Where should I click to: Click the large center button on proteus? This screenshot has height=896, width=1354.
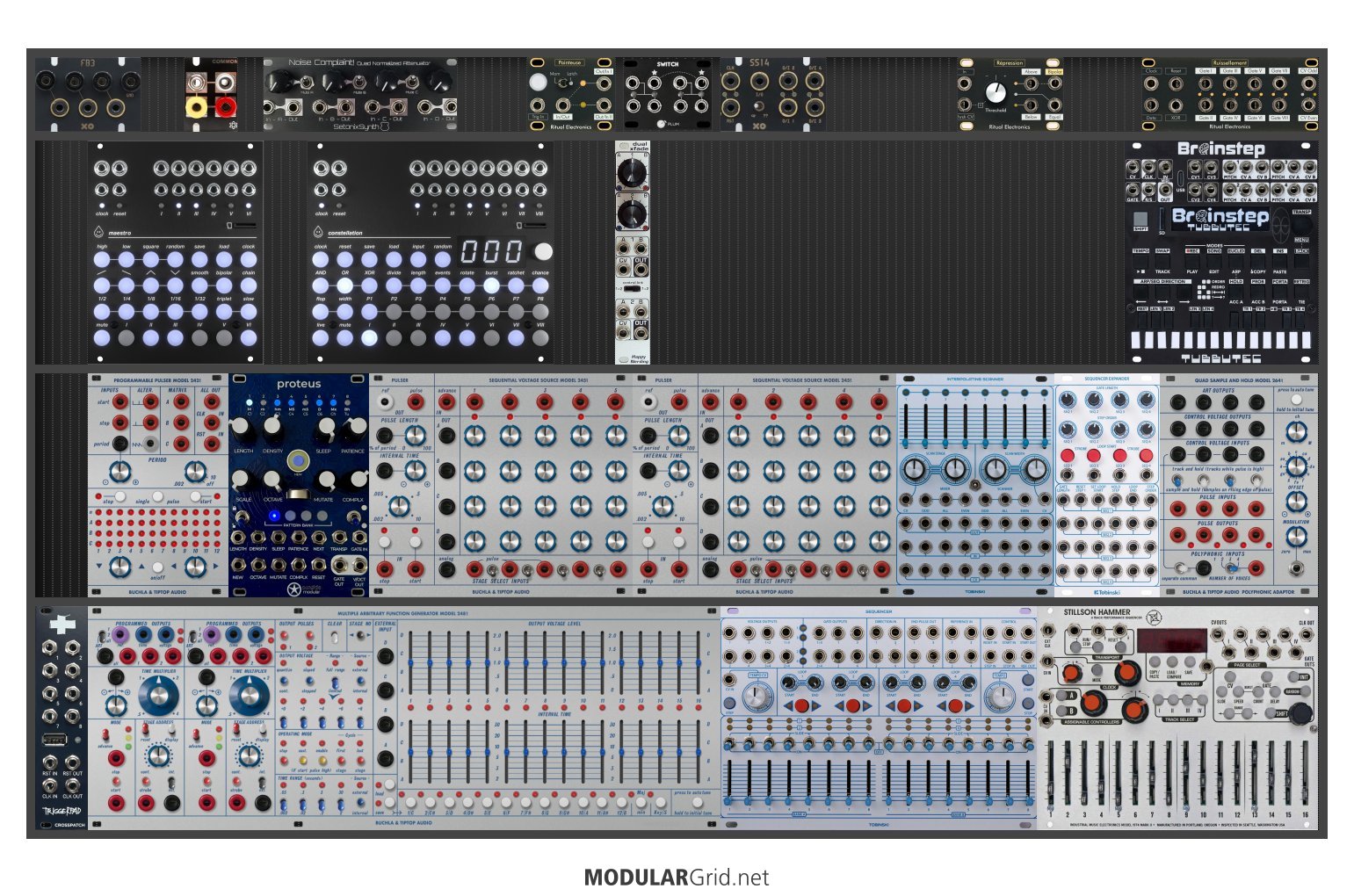pyautogui.click(x=298, y=460)
